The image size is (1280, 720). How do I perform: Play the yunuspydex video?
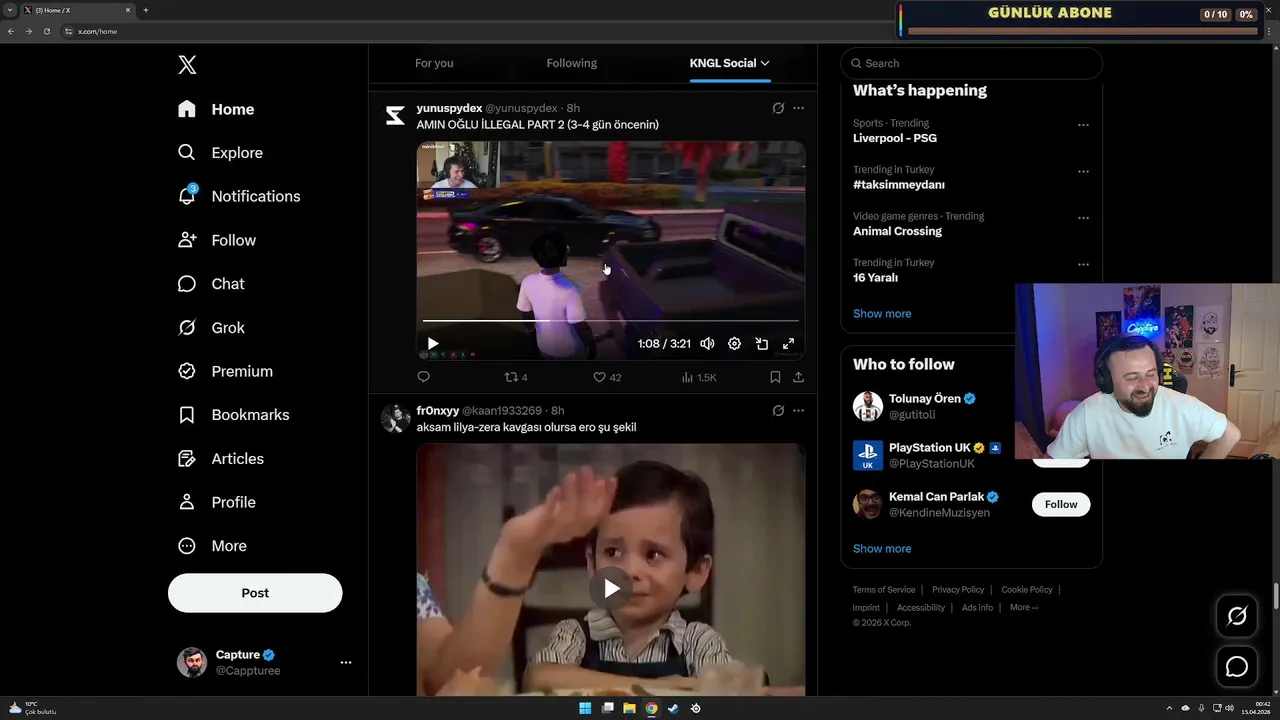tap(433, 343)
